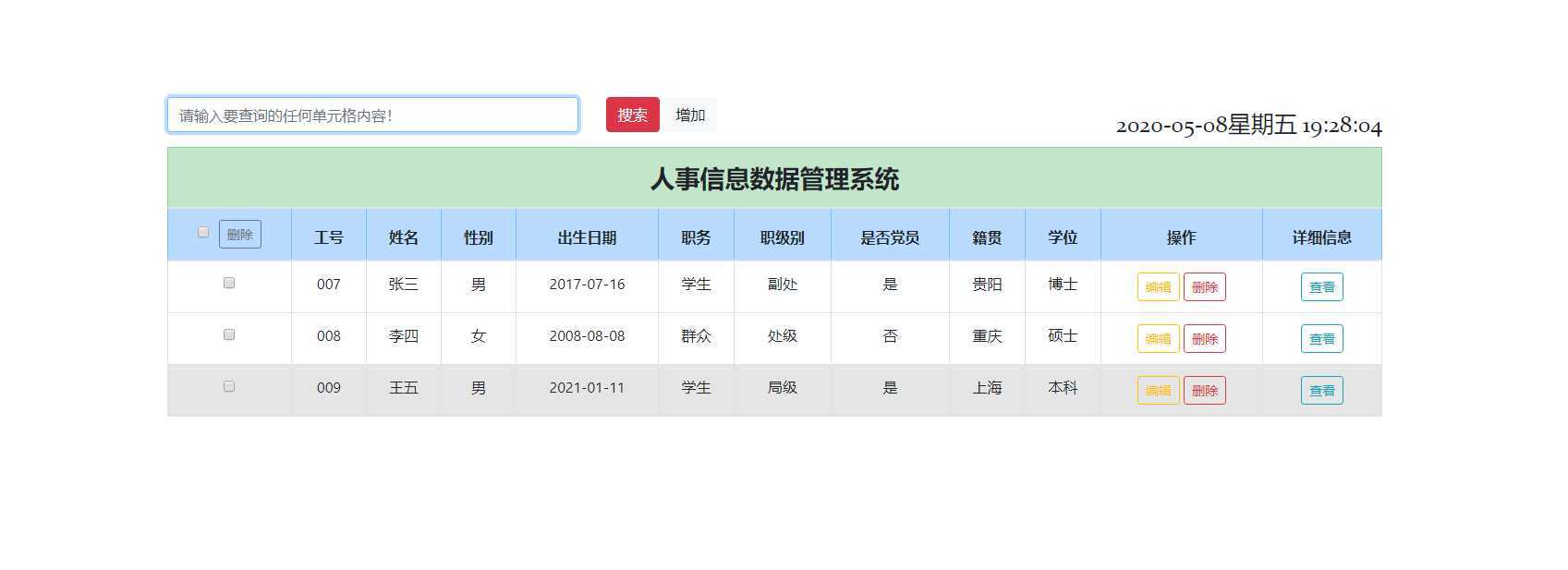
Task: Click 删除 for 王五's row
Action: (1205, 391)
